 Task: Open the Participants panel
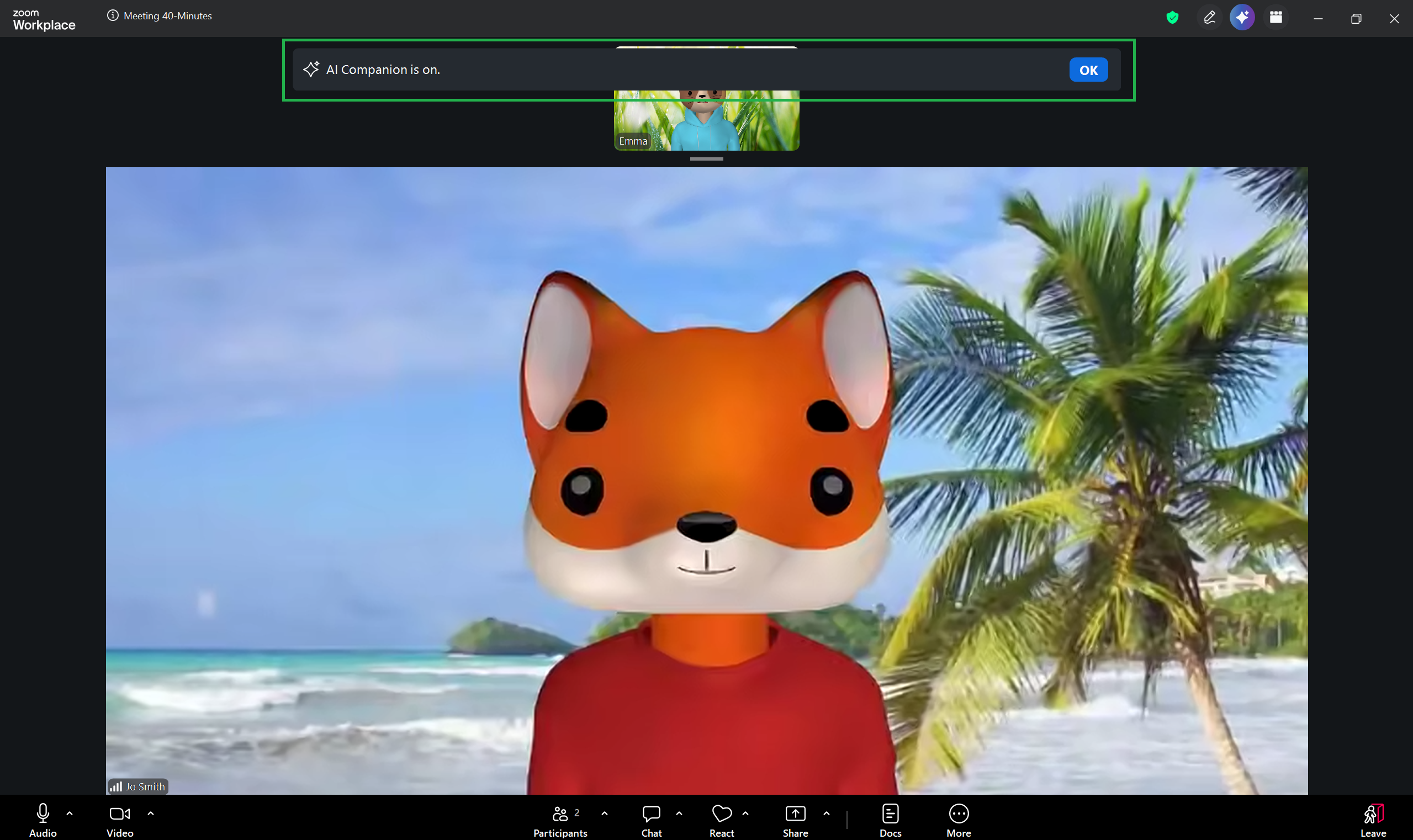click(x=560, y=820)
